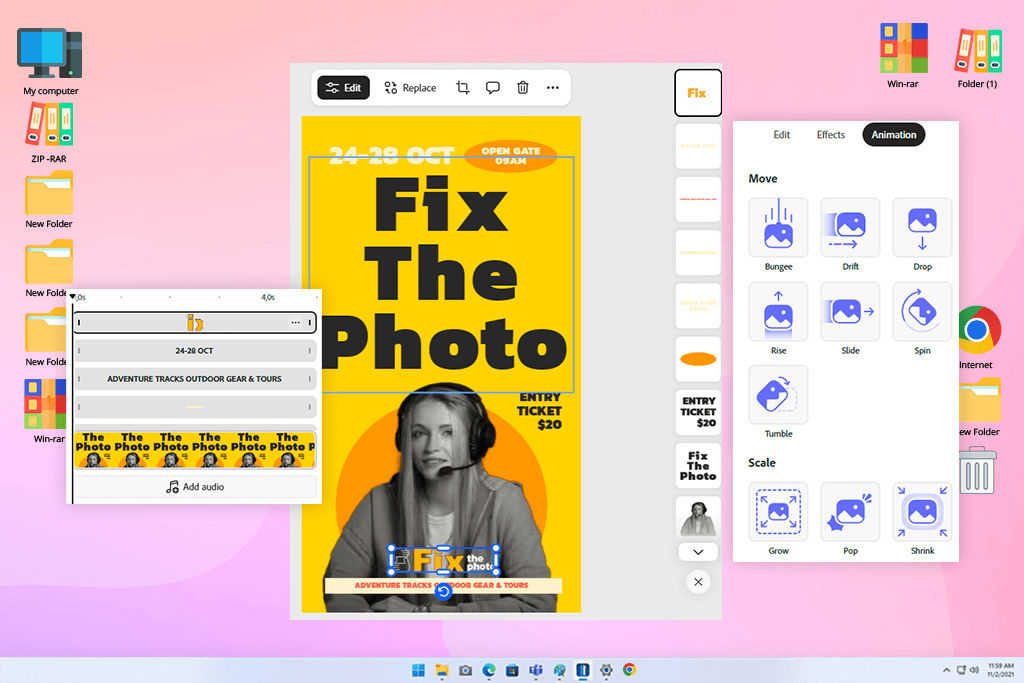Select the 24-28 OCT text on canvas
This screenshot has width=1024, height=683.
pyautogui.click(x=391, y=156)
